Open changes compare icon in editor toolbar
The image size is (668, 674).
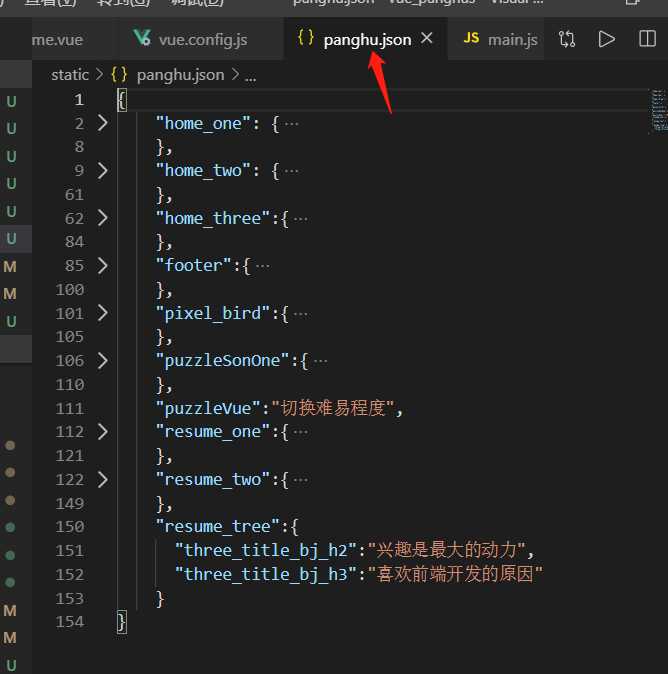click(x=567, y=39)
